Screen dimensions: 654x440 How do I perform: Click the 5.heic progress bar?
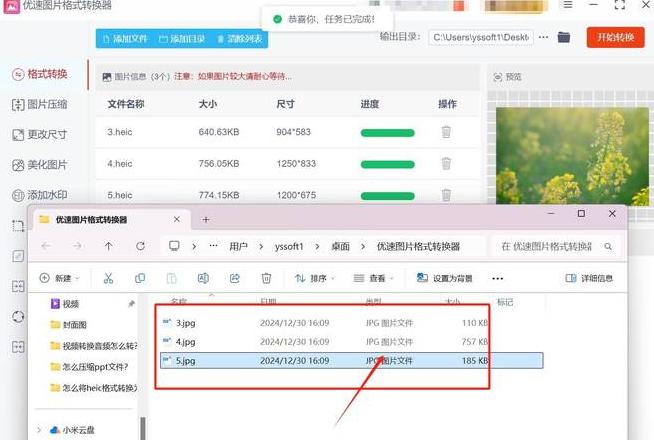click(x=387, y=196)
